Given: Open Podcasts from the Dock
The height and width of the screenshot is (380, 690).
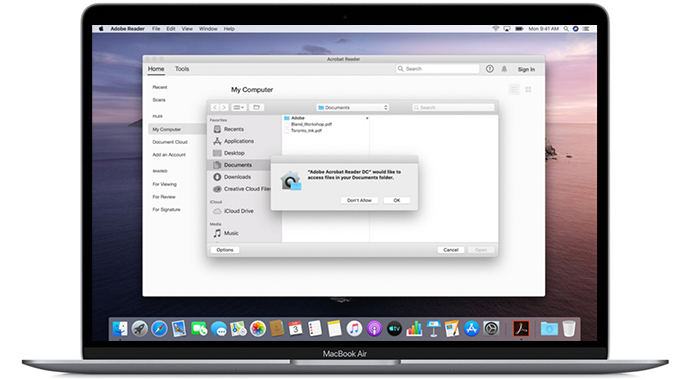Looking at the screenshot, I should tap(374, 329).
